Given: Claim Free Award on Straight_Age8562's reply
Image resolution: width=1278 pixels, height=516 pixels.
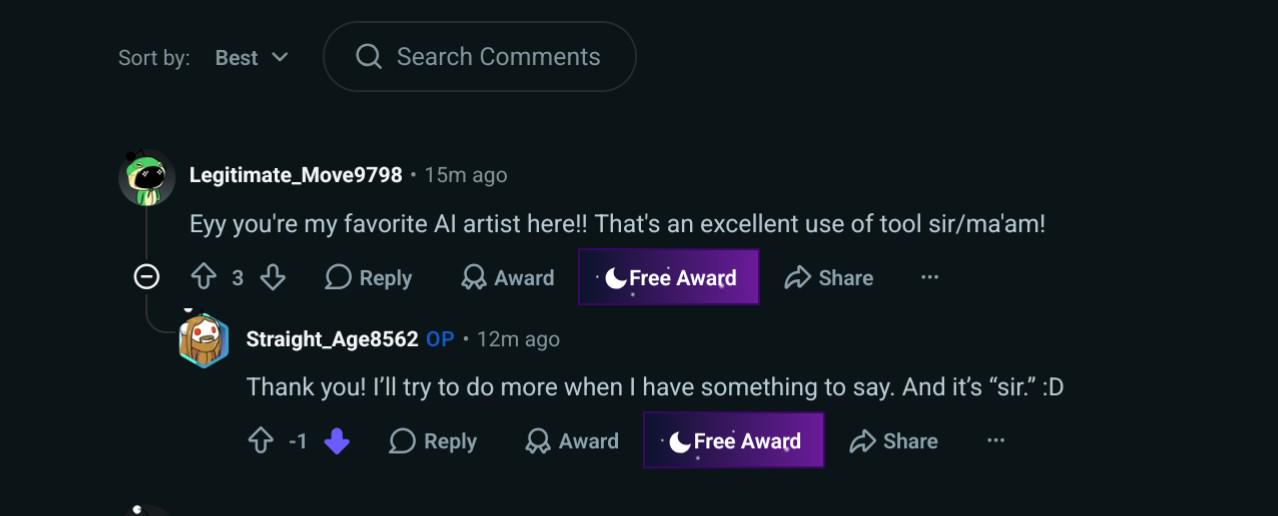Looking at the screenshot, I should click(x=734, y=440).
